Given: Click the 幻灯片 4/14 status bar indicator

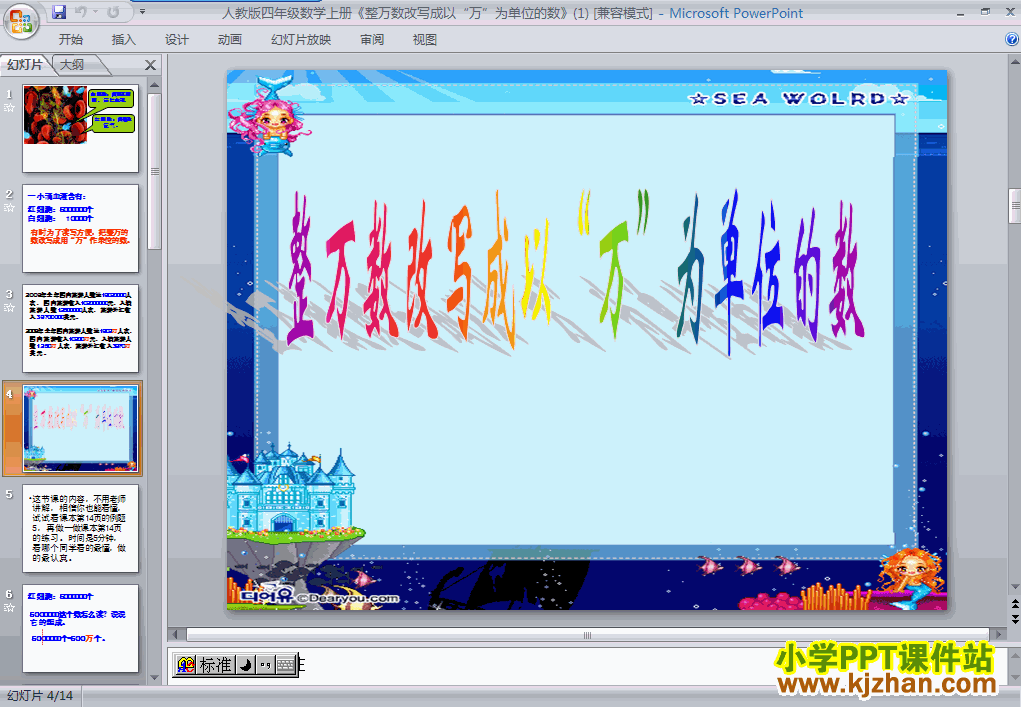Looking at the screenshot, I should pos(40,696).
